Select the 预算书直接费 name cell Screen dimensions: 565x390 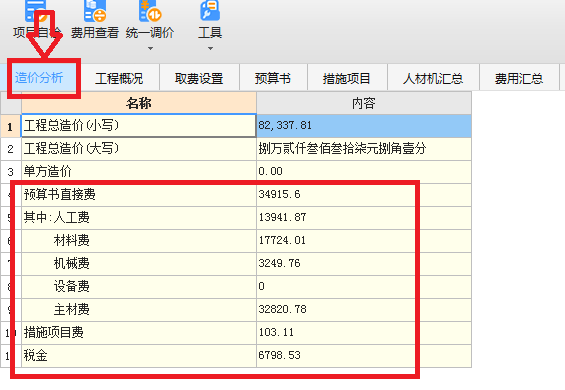pyautogui.click(x=139, y=195)
